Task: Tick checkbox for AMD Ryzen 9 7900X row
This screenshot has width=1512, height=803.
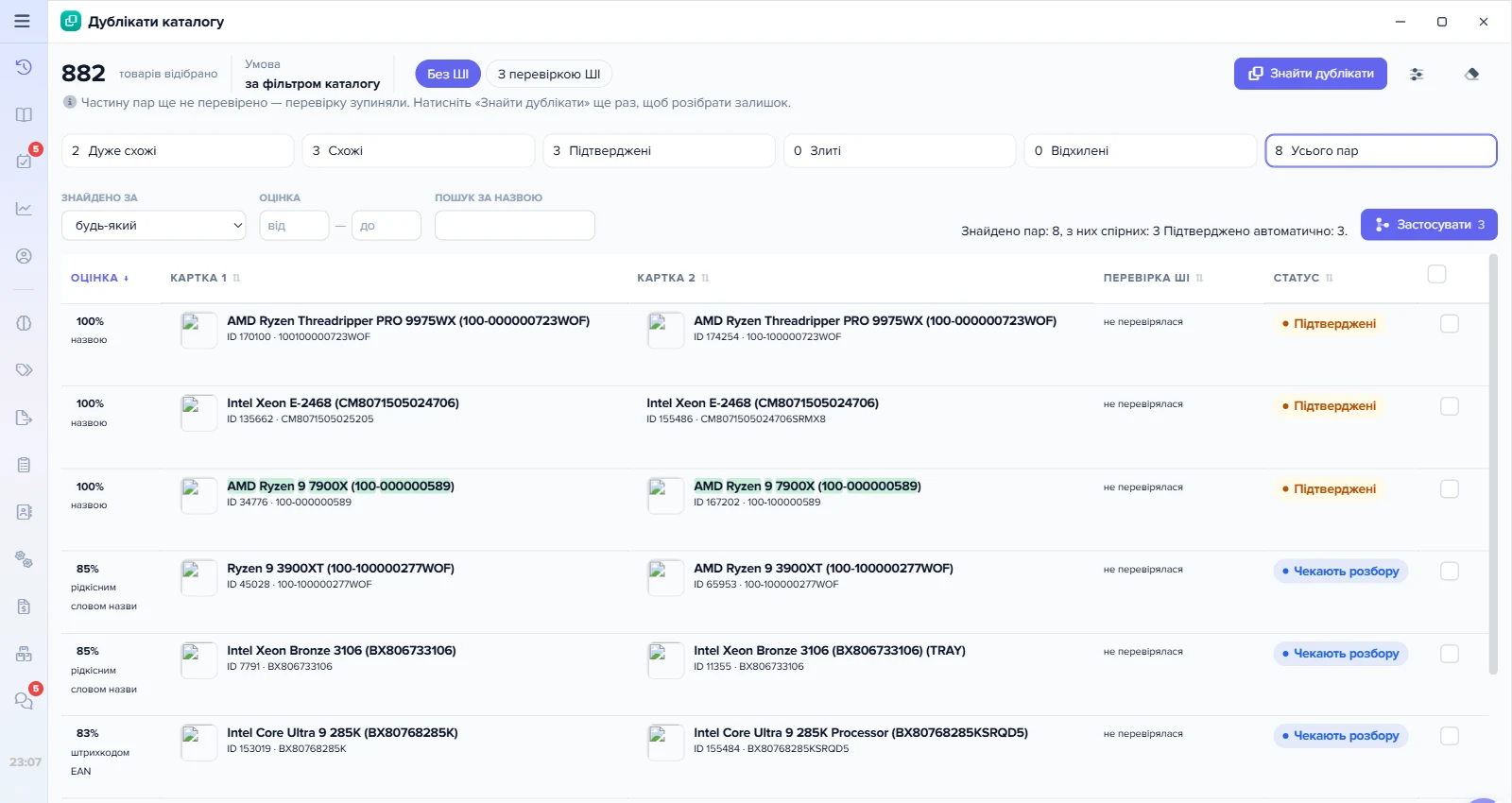Action: [x=1449, y=489]
